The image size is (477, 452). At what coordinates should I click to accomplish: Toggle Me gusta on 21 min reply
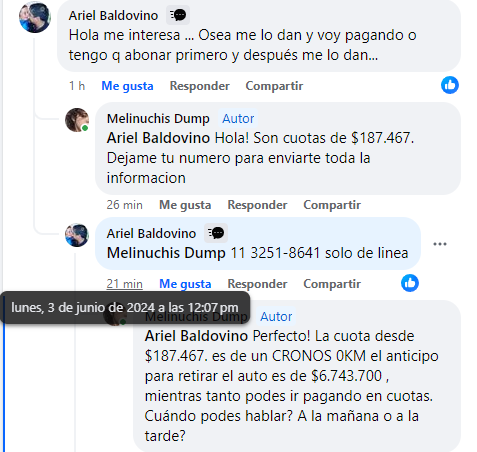pos(185,284)
